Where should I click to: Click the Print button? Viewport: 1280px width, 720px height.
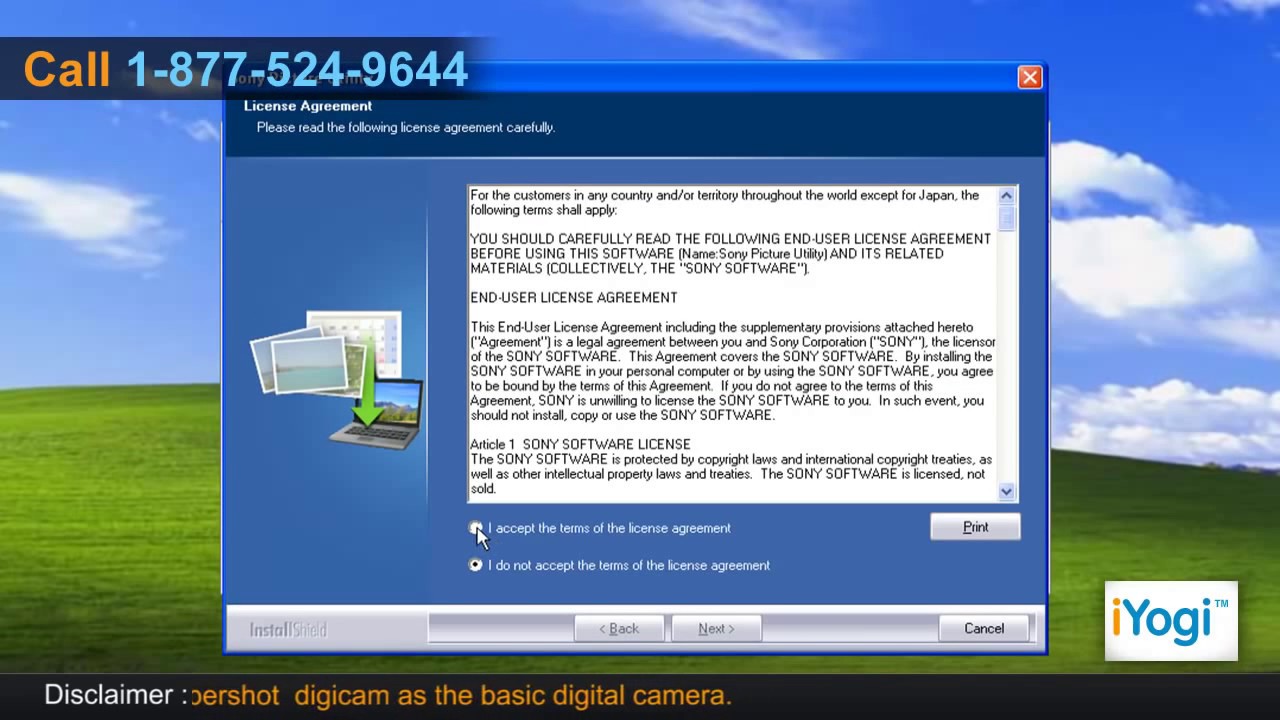[975, 527]
